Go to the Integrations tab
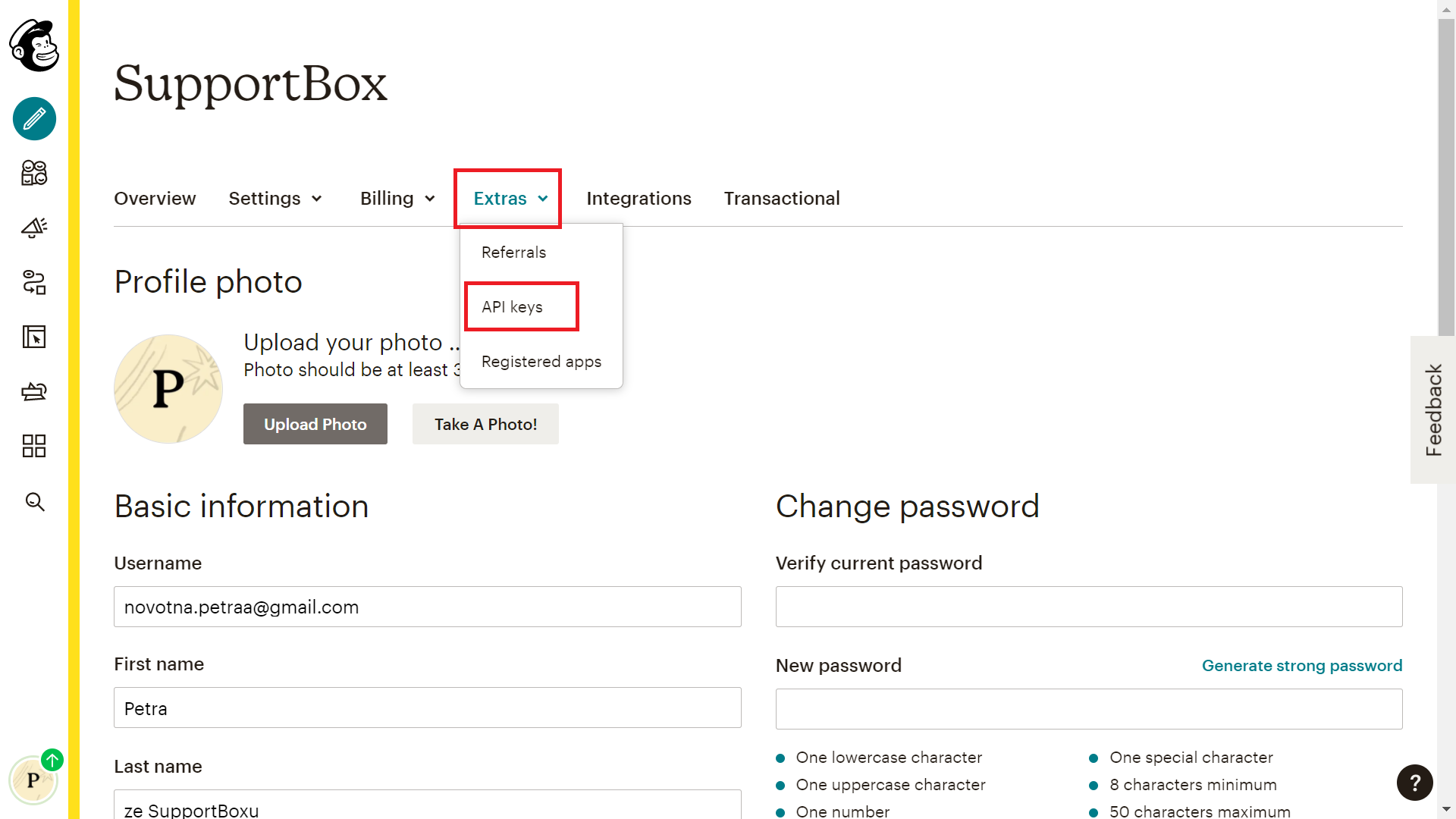Viewport: 1456px width, 819px height. [x=639, y=199]
